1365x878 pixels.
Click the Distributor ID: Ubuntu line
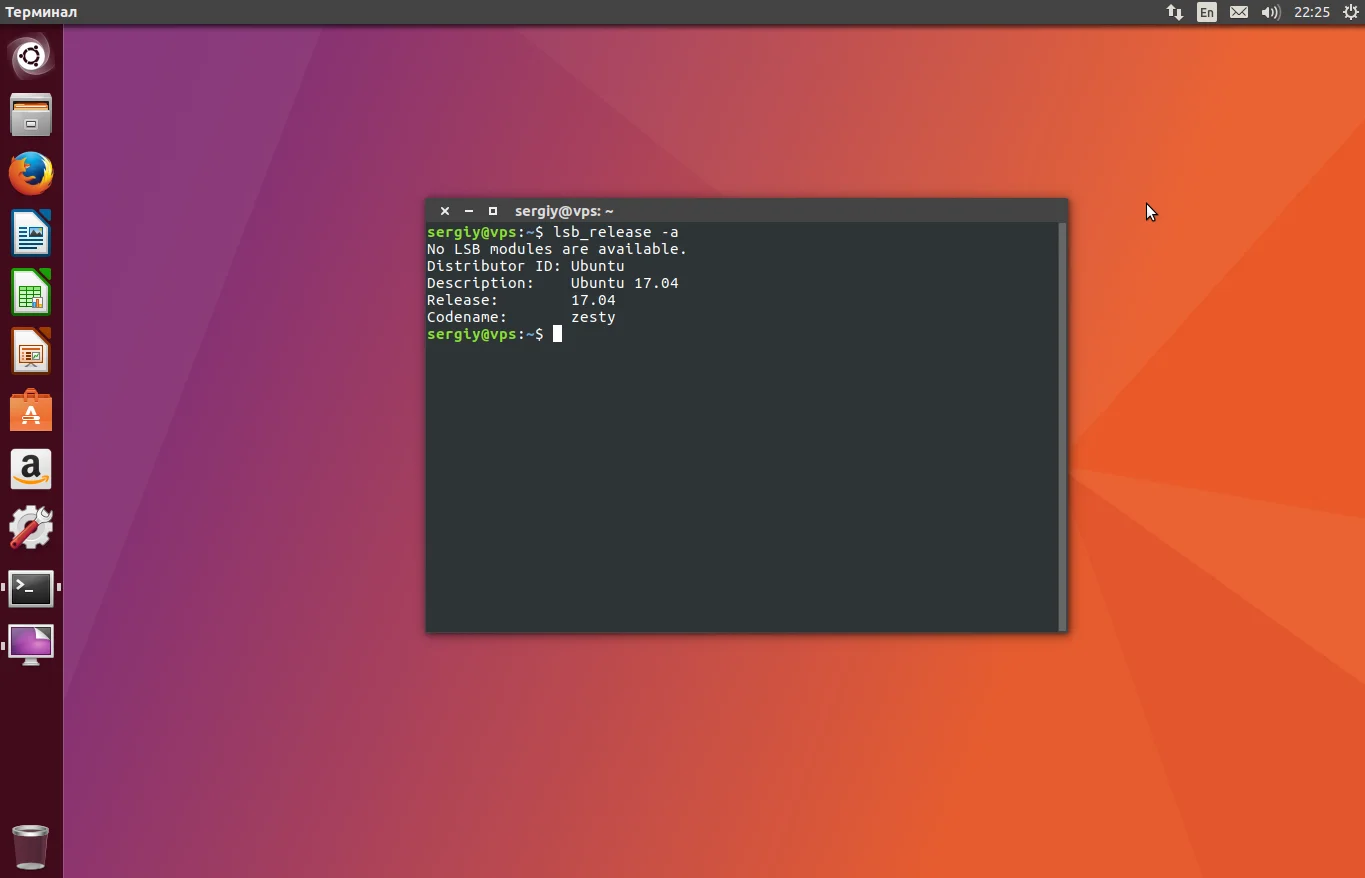[526, 266]
